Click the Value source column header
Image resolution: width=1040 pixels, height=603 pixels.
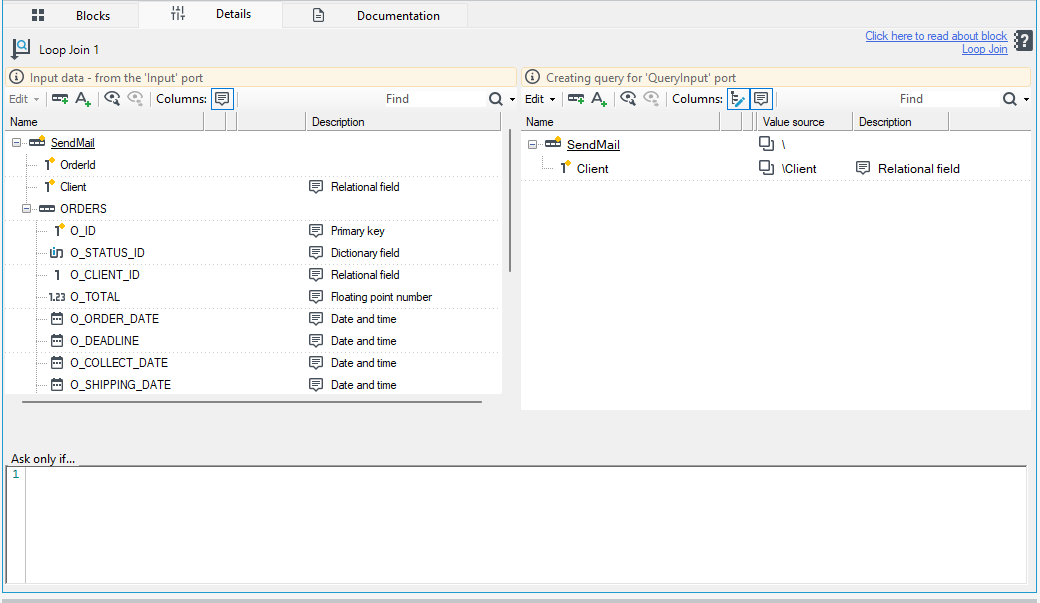click(x=804, y=122)
